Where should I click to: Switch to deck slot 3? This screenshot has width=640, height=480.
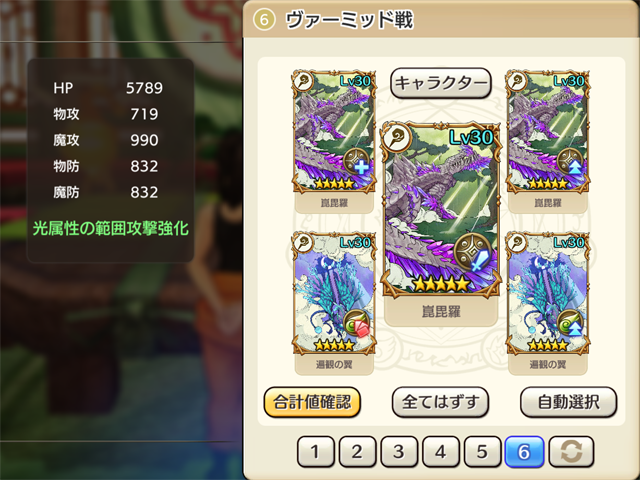point(399,451)
